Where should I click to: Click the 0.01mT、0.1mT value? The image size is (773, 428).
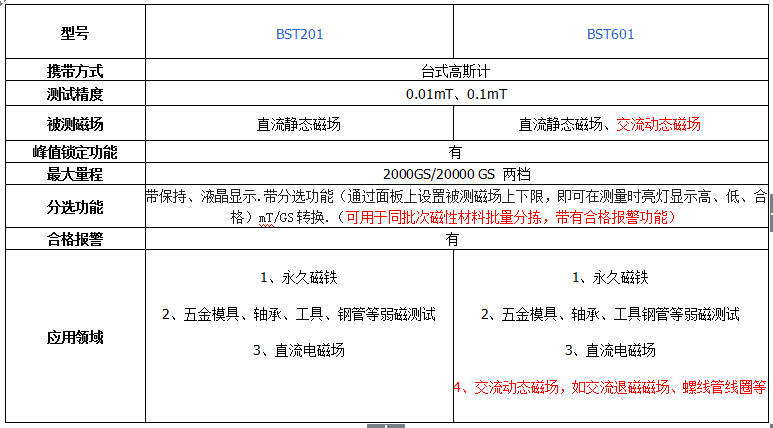pos(456,94)
